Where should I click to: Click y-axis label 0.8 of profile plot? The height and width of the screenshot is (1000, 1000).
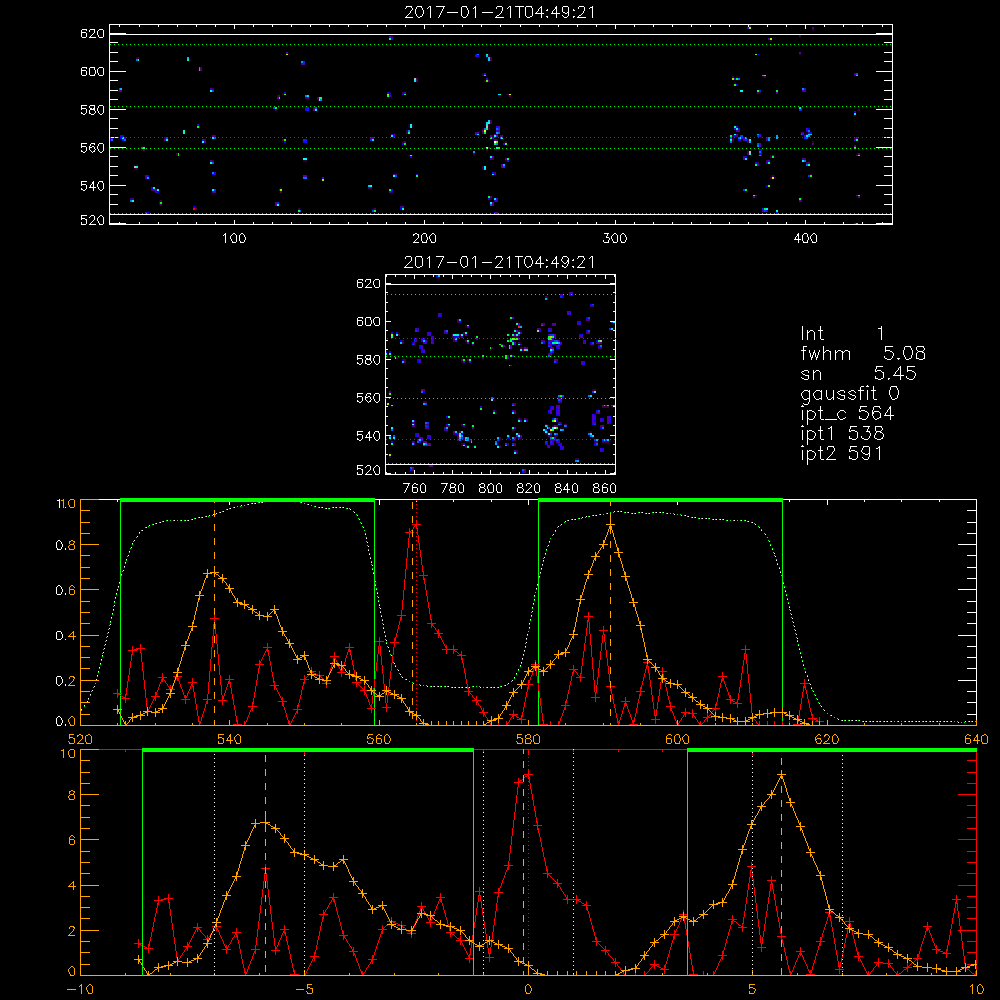coord(65,545)
